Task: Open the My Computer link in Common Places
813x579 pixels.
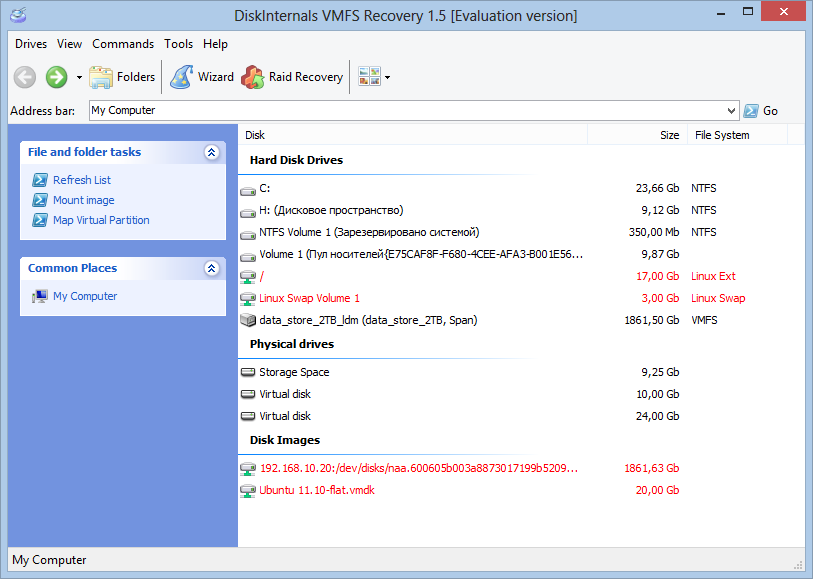Action: [85, 296]
